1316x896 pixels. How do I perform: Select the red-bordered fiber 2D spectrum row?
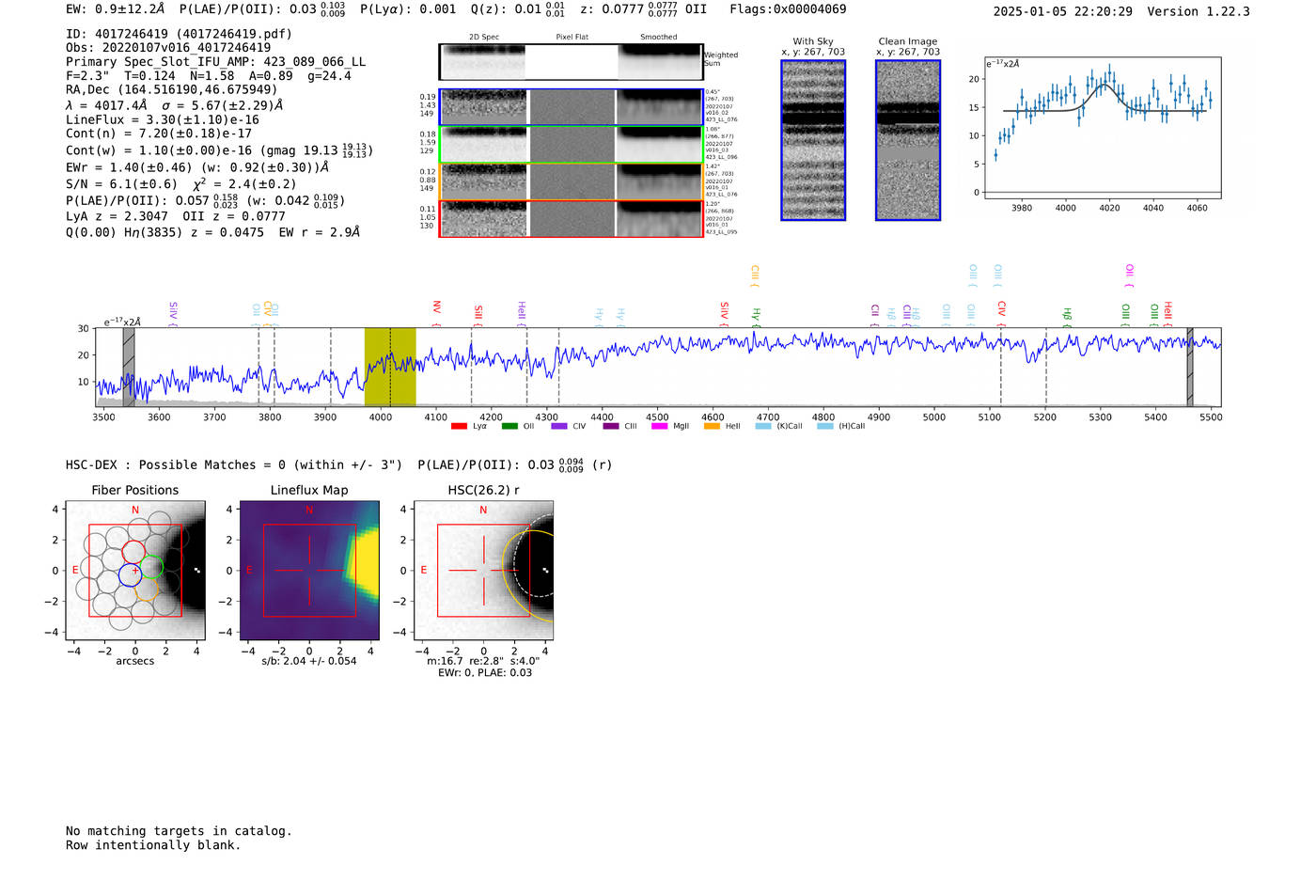click(571, 218)
